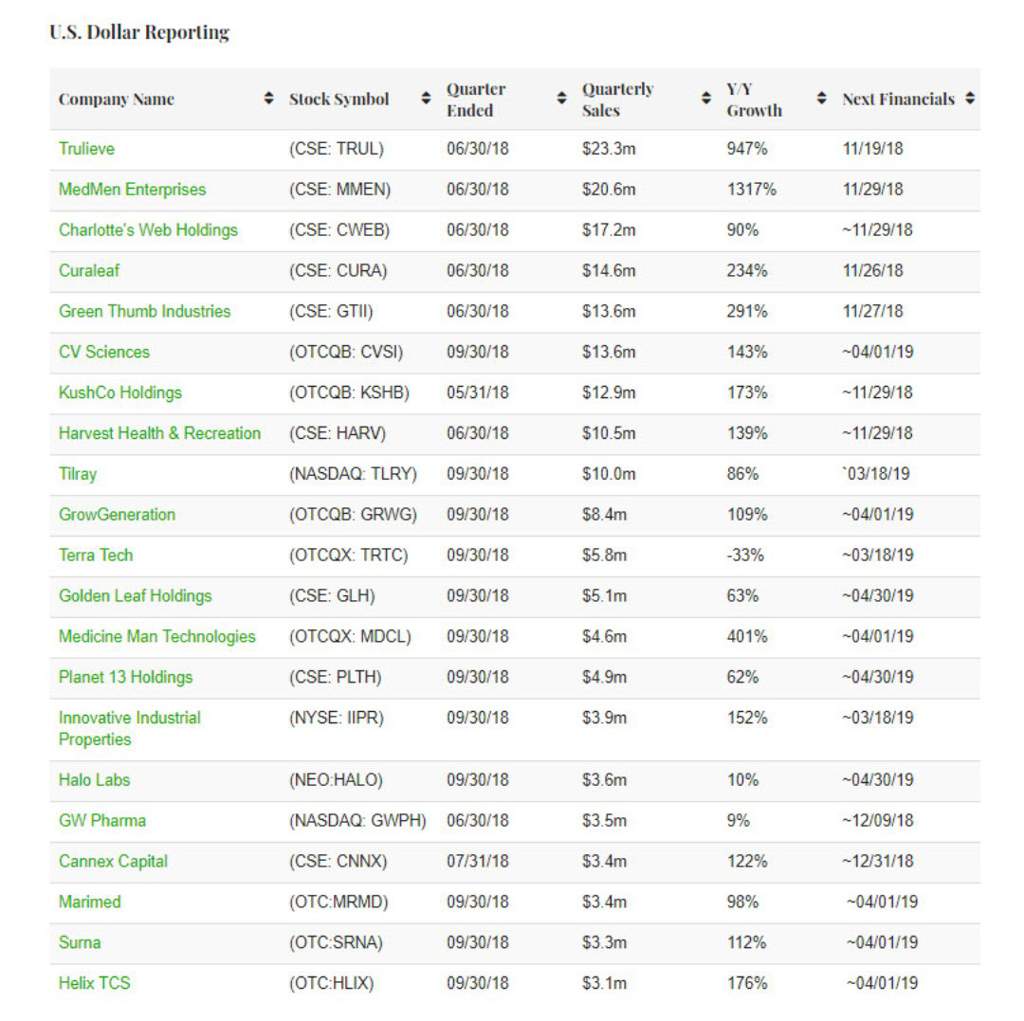This screenshot has height=1021, width=1024.
Task: Open the GrowGeneration link
Action: [118, 515]
